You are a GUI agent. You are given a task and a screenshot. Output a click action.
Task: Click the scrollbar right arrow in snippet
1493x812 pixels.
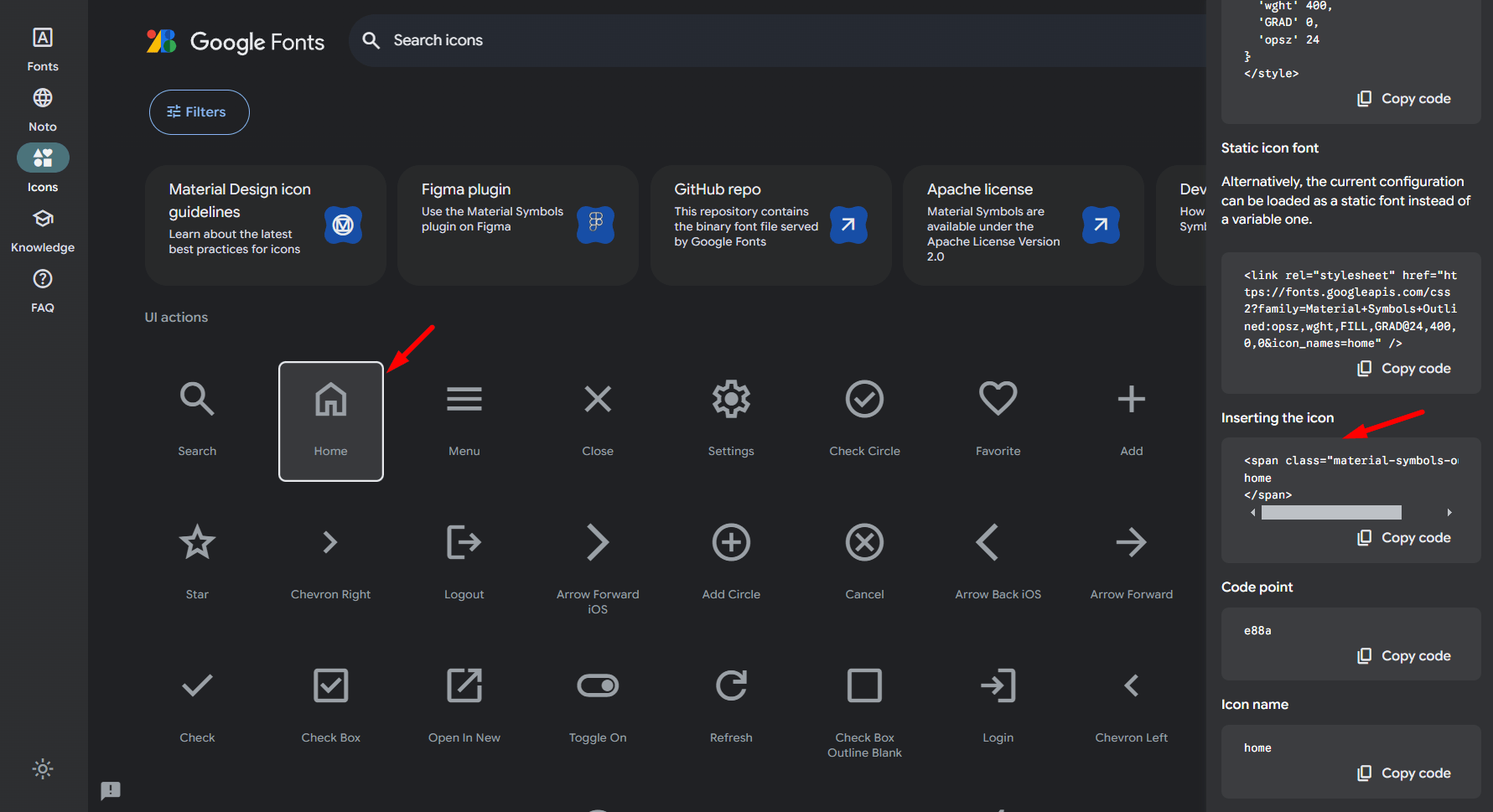click(1449, 512)
